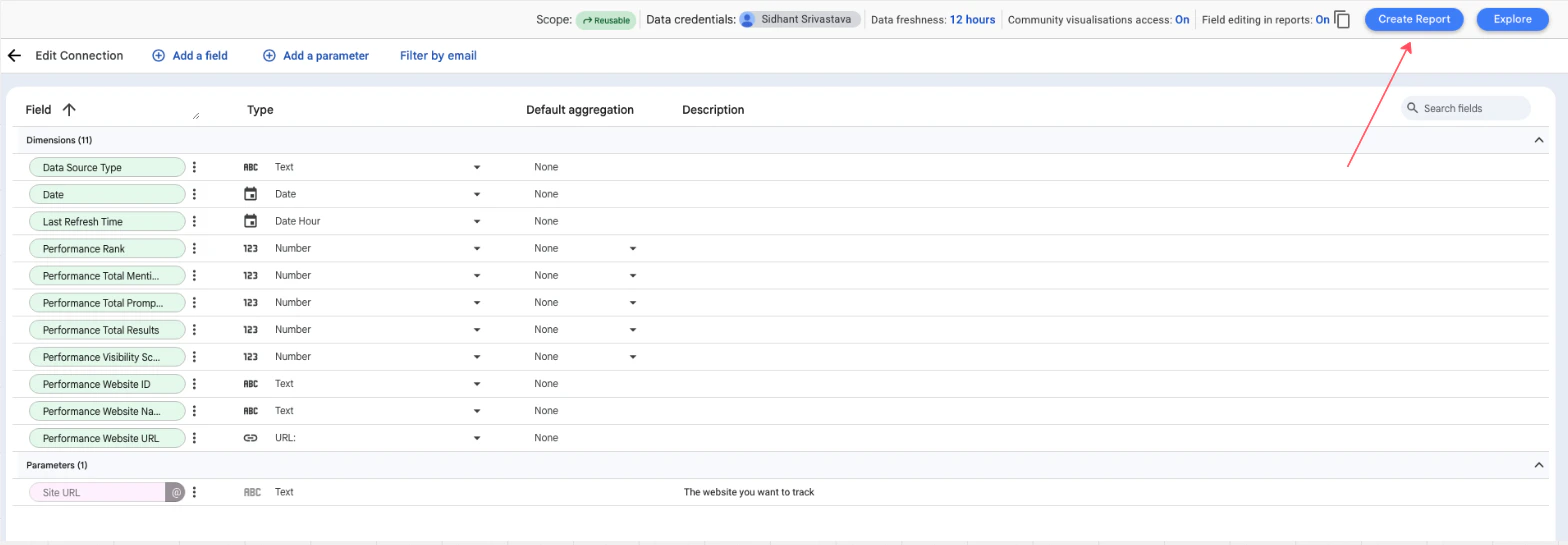This screenshot has width=1568, height=545.
Task: Toggle Community visualisations access On
Action: tap(1182, 19)
